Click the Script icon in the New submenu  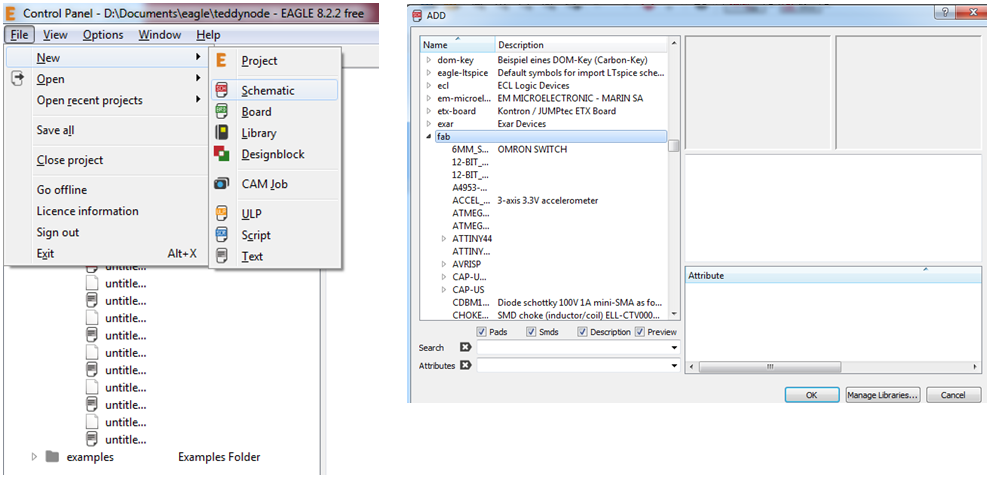point(221,235)
